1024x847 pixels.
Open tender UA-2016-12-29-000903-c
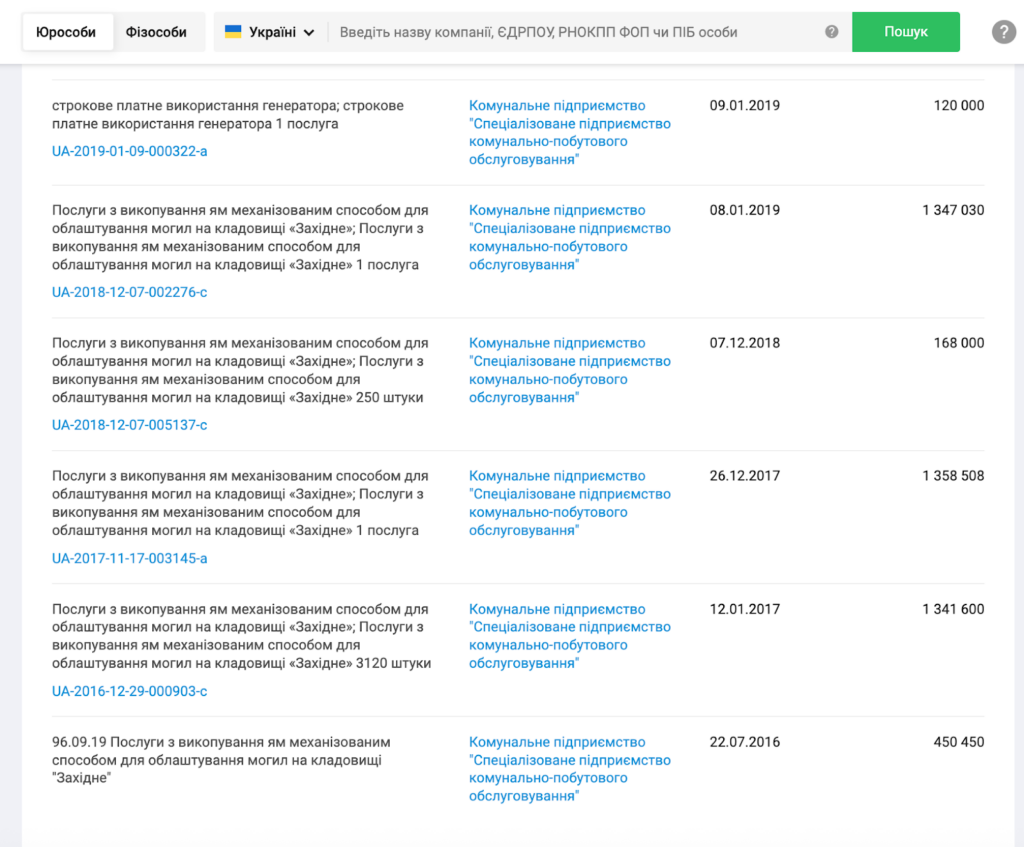coord(130,691)
